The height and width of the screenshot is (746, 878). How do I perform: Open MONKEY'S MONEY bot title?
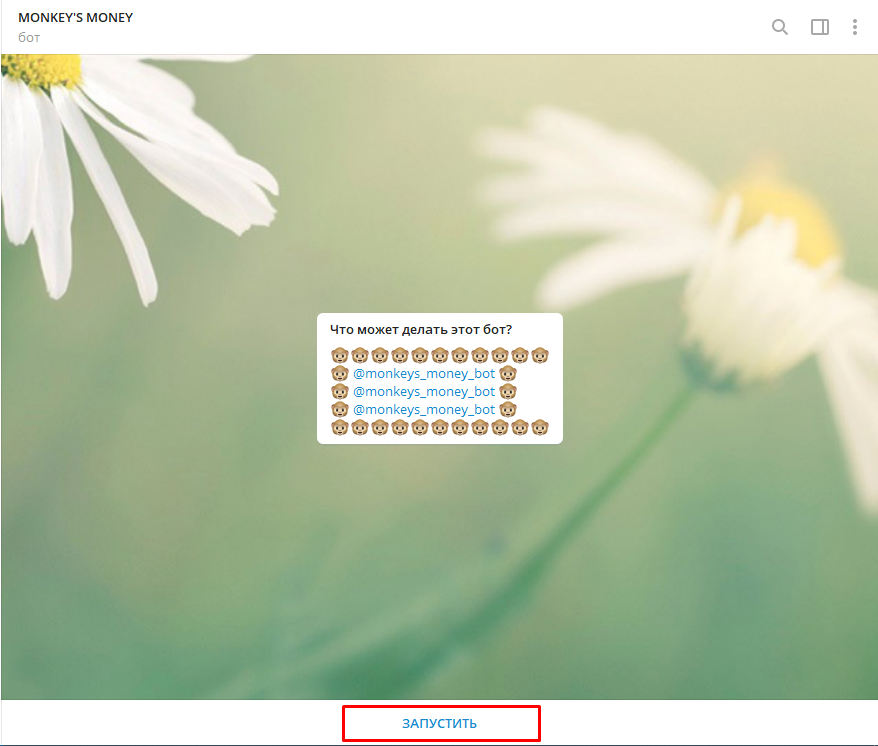tap(76, 17)
